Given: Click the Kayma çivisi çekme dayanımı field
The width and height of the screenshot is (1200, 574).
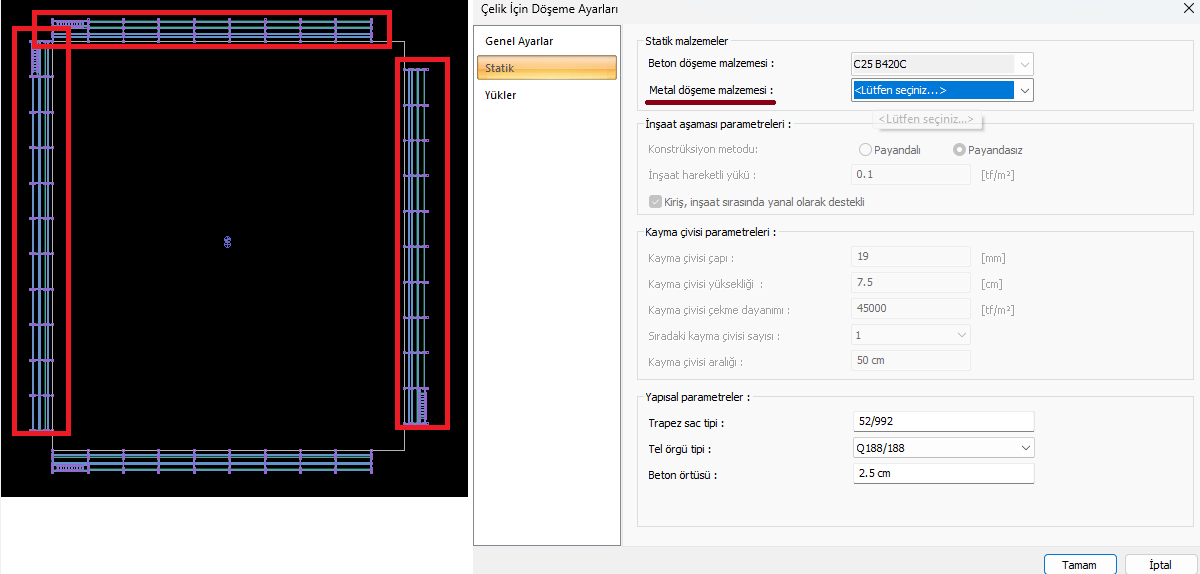Looking at the screenshot, I should pyautogui.click(x=910, y=309).
